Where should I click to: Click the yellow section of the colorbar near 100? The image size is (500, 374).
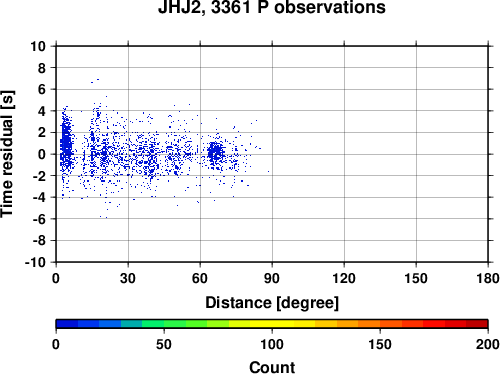click(x=272, y=324)
